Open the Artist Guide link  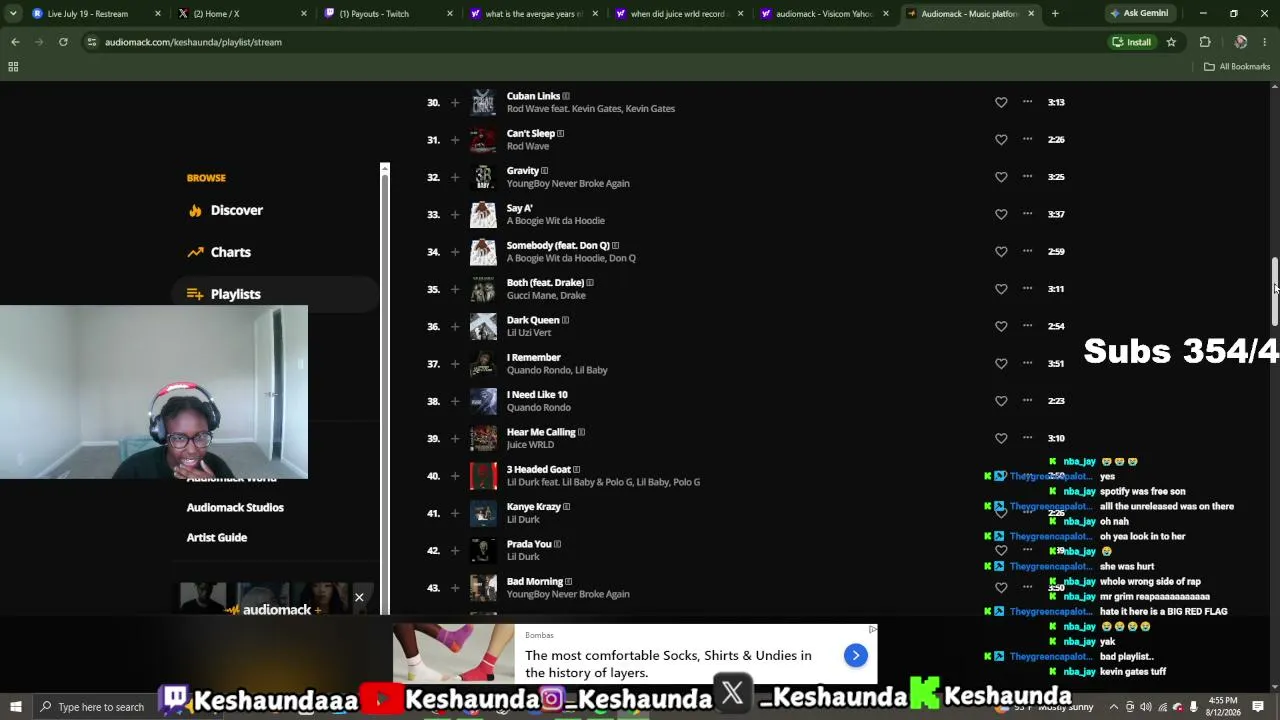217,538
